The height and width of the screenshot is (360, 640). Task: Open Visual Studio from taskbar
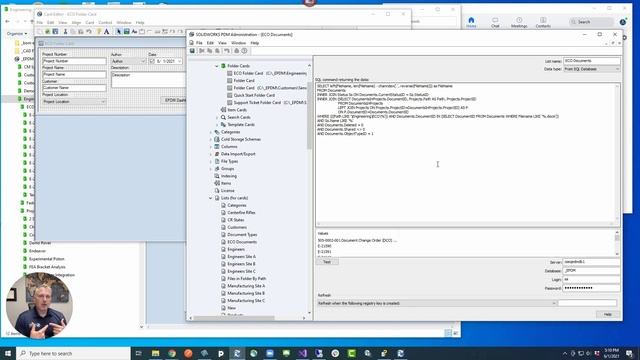click(x=302, y=353)
